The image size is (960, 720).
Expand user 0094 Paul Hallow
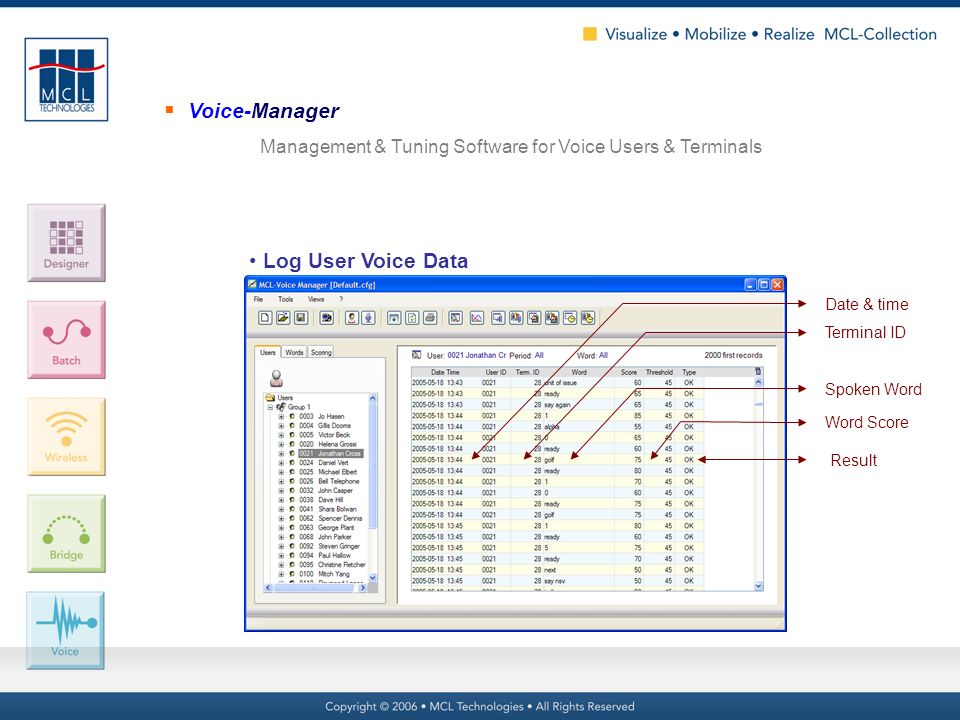[282, 555]
